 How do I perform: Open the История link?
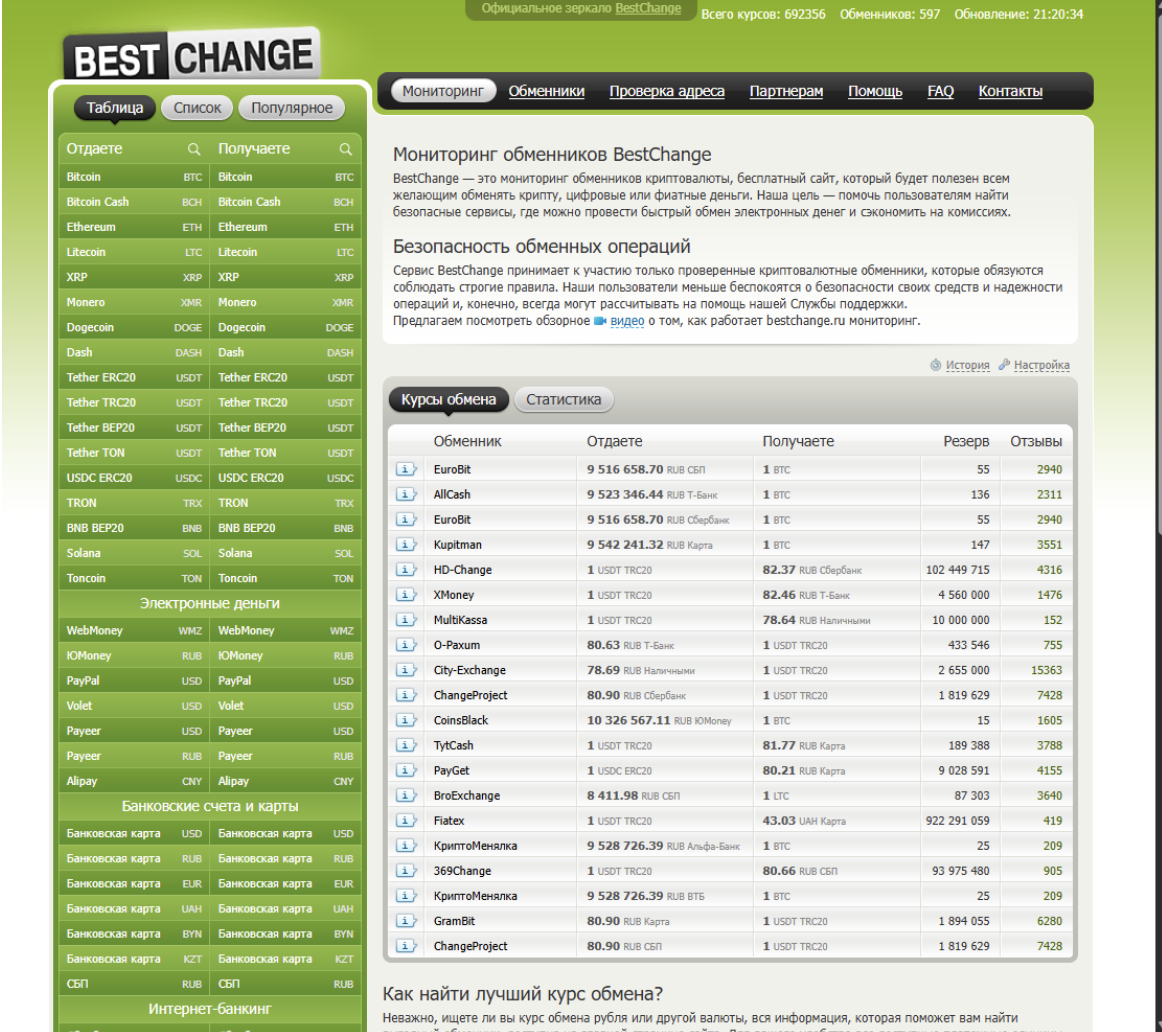click(967, 364)
